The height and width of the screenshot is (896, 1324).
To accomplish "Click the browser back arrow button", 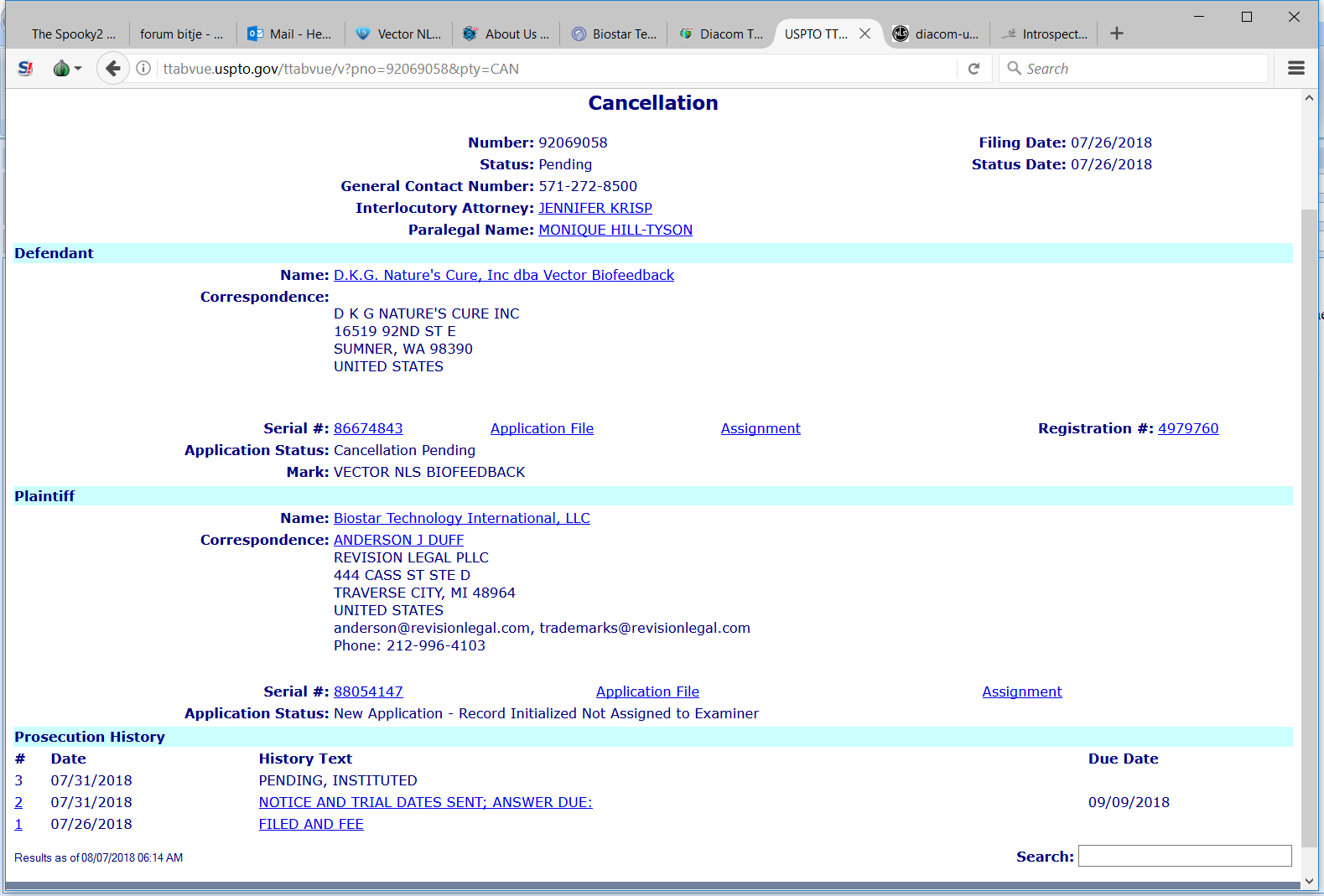I will coord(113,69).
